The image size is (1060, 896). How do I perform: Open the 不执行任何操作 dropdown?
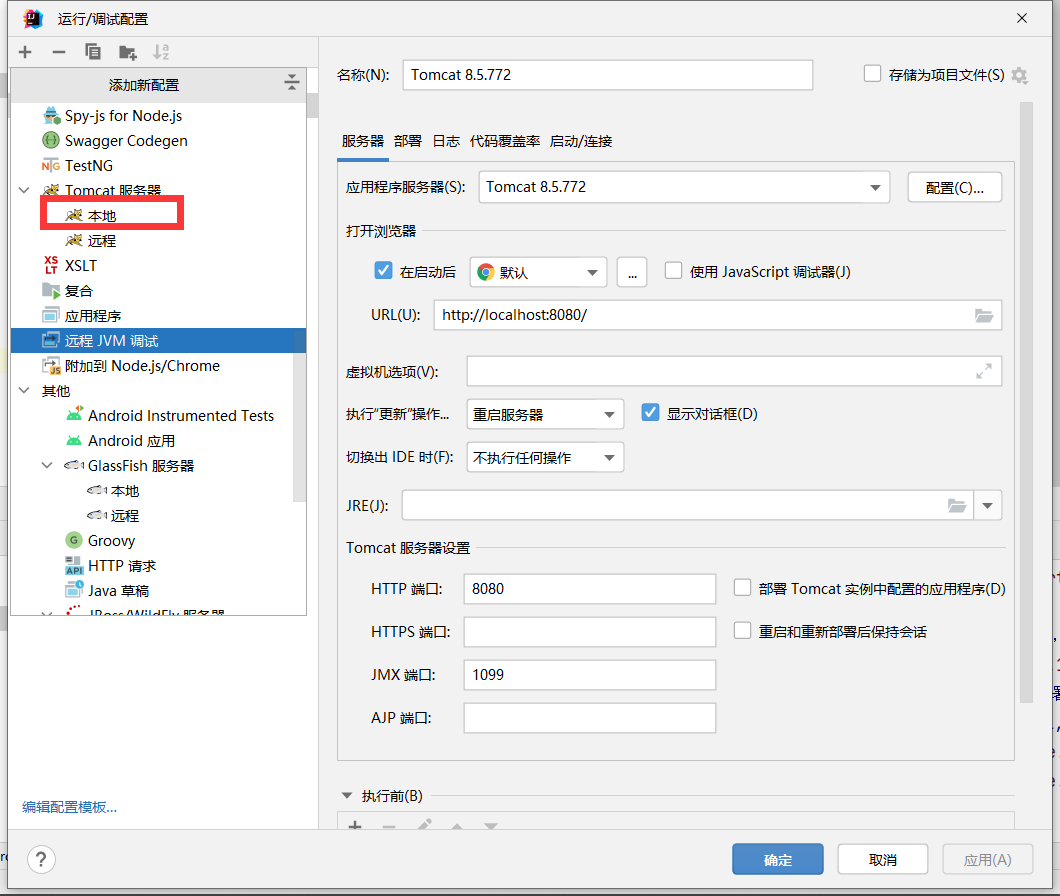[x=545, y=458]
